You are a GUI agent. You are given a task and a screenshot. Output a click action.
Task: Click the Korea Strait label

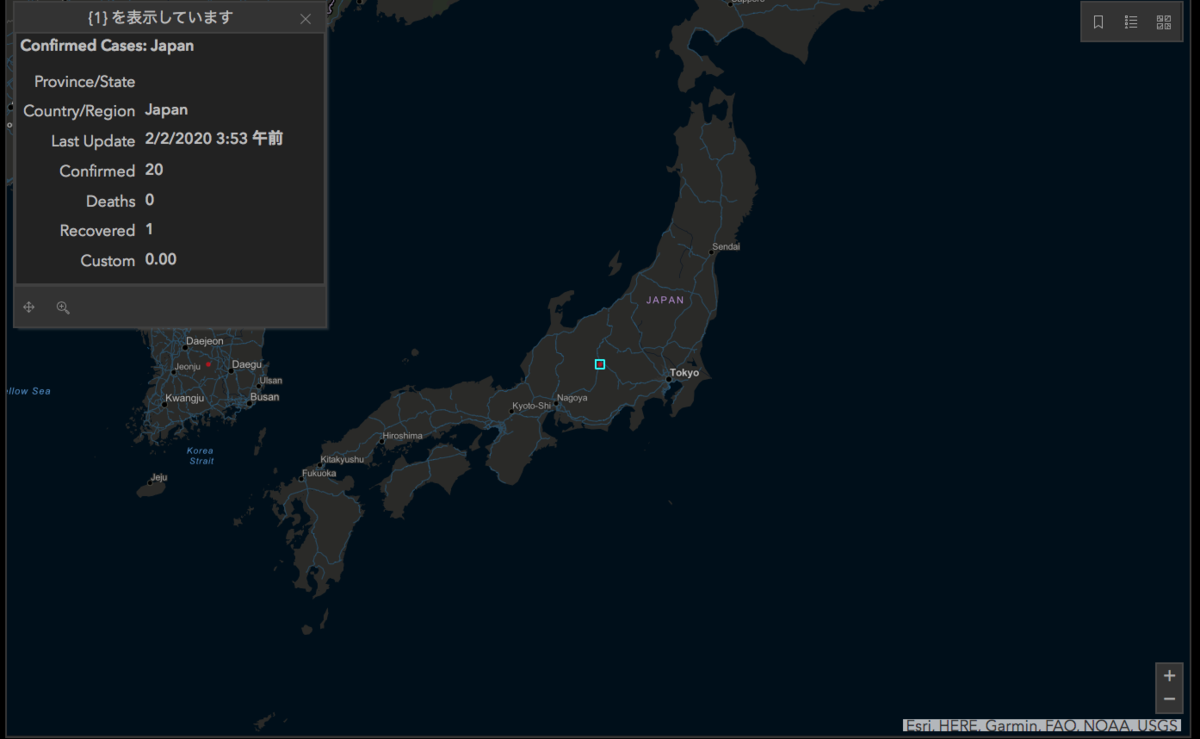click(201, 456)
